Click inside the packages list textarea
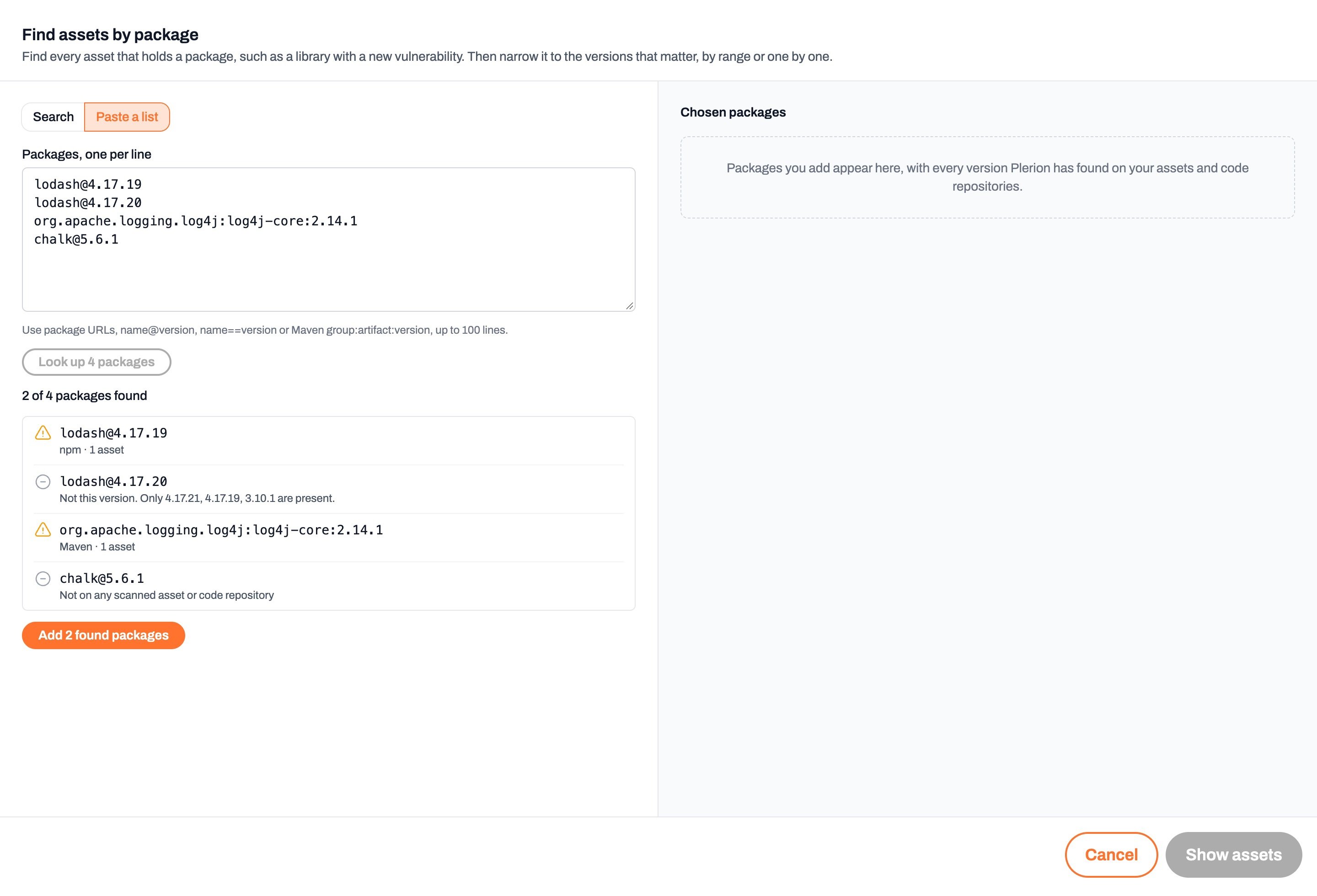 coord(329,239)
